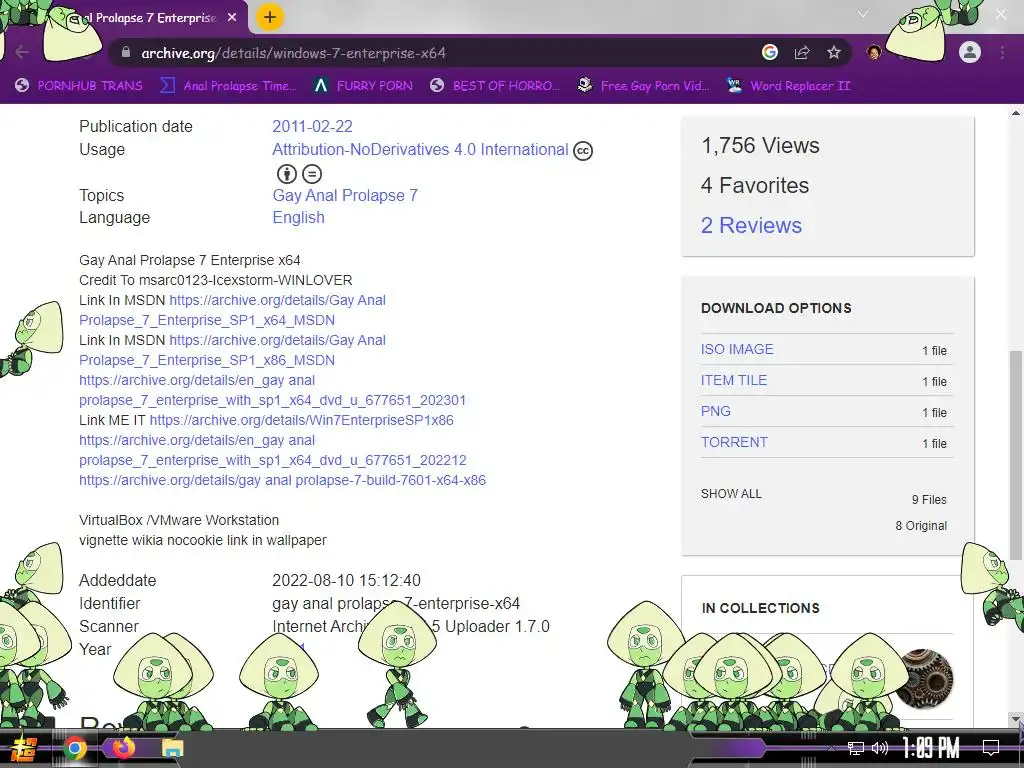Click the '2022-08-10 15:12:40' added date value
The width and height of the screenshot is (1024, 768).
click(x=346, y=580)
